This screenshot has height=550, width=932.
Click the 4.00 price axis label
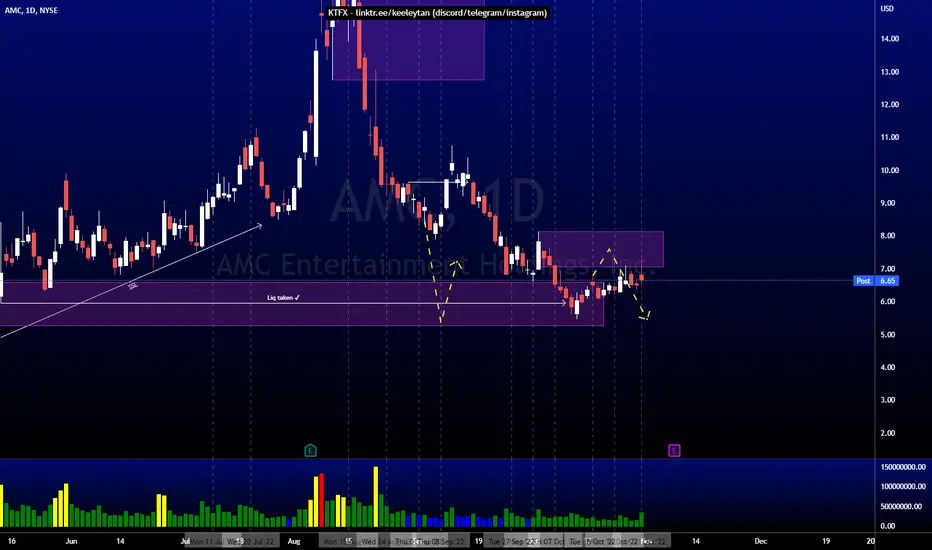[888, 367]
